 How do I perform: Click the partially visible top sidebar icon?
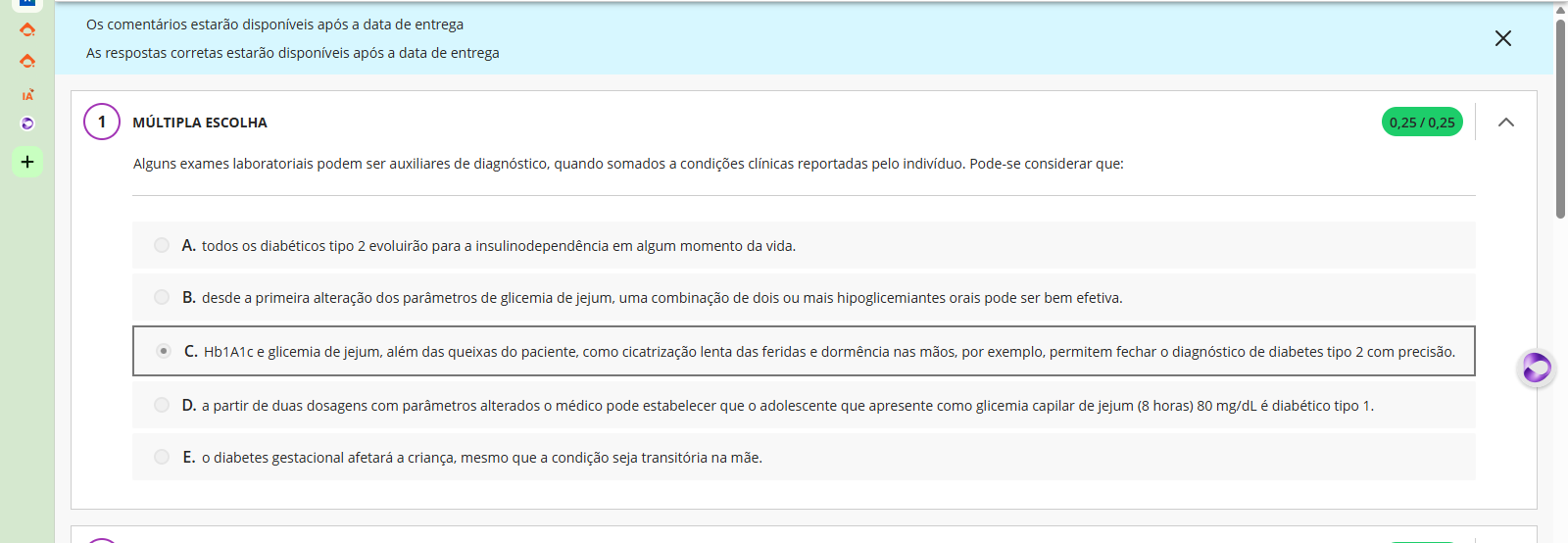[x=27, y=3]
